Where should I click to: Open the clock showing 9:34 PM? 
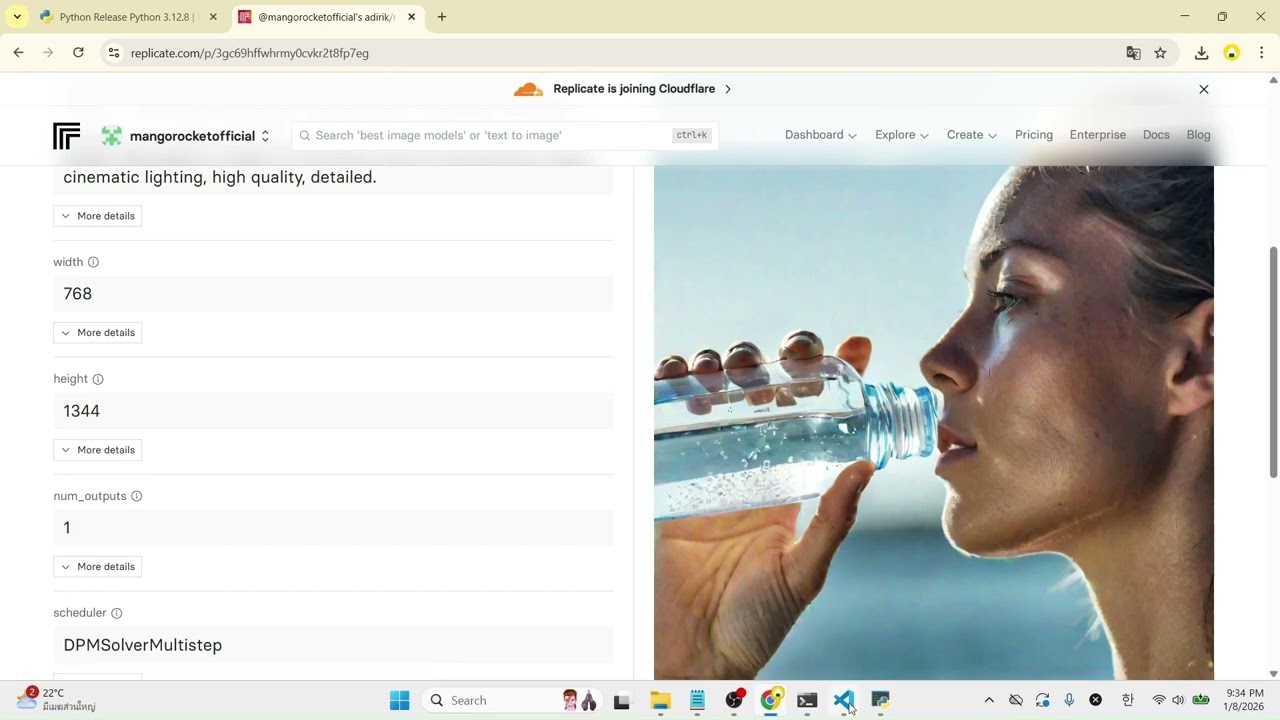click(1244, 700)
